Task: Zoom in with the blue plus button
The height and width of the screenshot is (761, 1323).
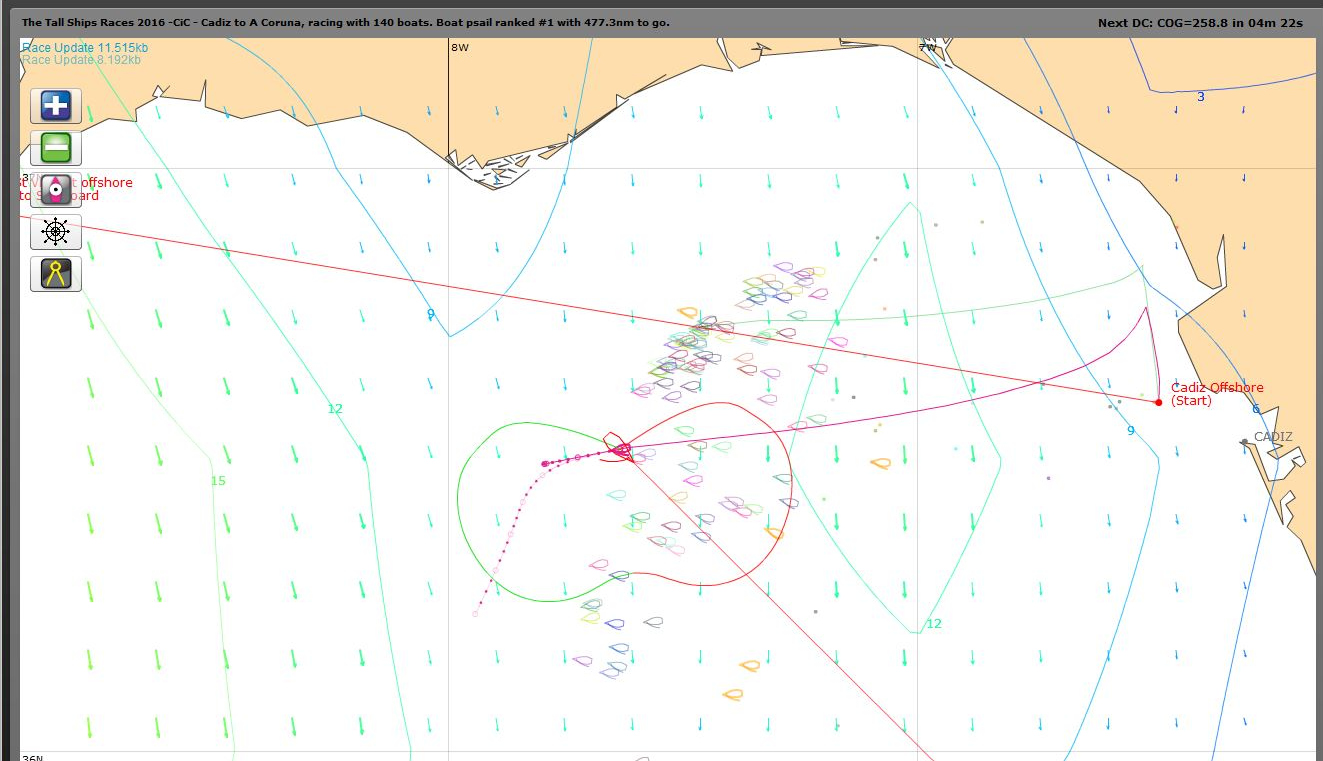Action: pos(56,105)
